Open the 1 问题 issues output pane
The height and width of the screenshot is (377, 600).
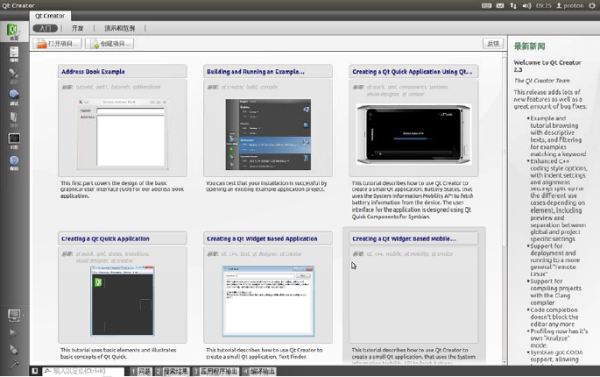140,371
